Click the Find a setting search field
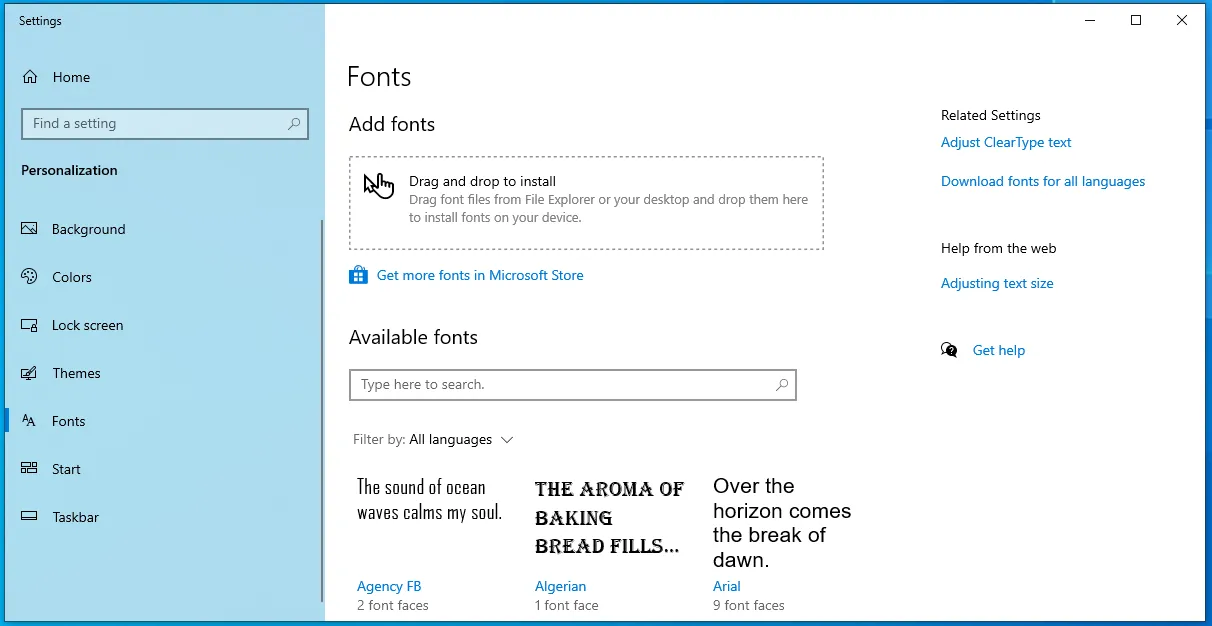 [x=155, y=124]
